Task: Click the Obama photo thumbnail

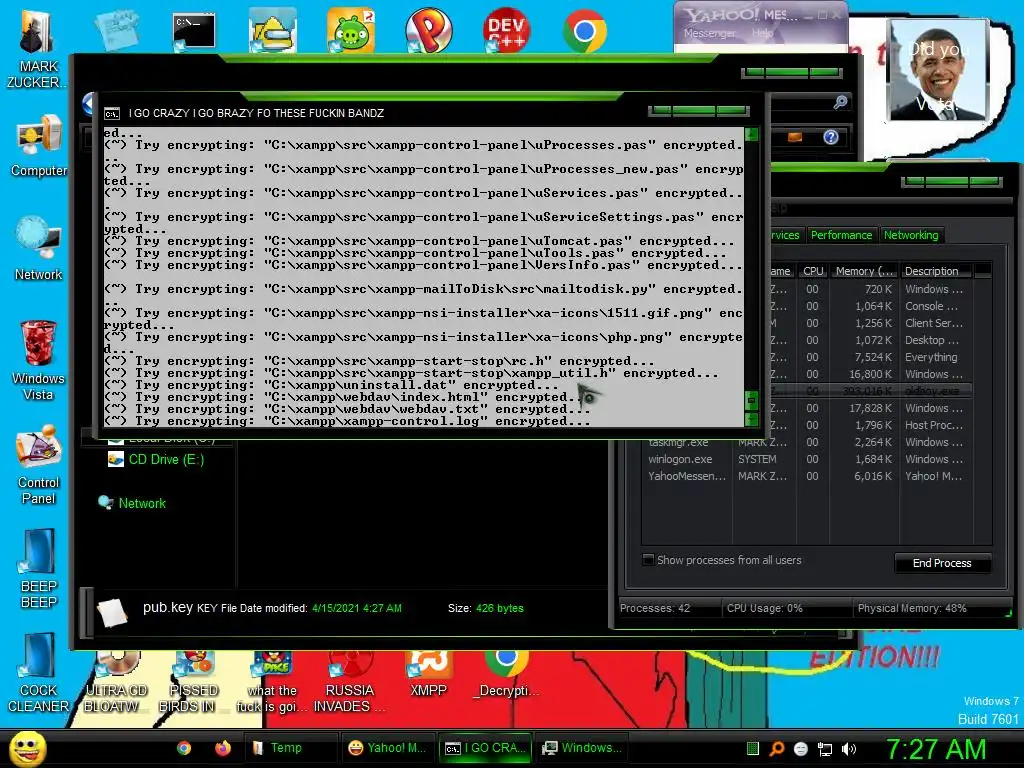Action: coord(938,69)
